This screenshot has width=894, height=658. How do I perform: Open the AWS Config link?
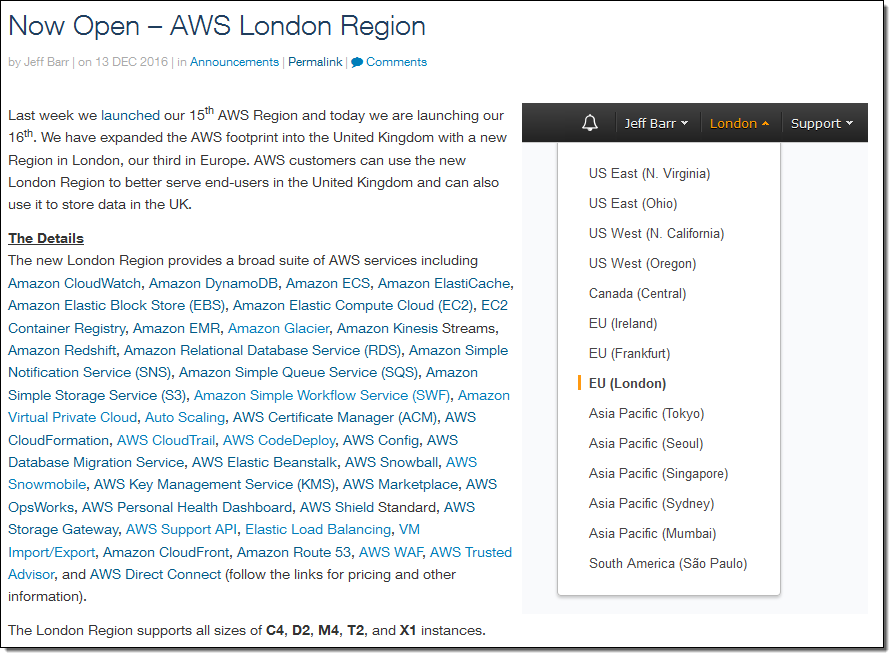380,440
